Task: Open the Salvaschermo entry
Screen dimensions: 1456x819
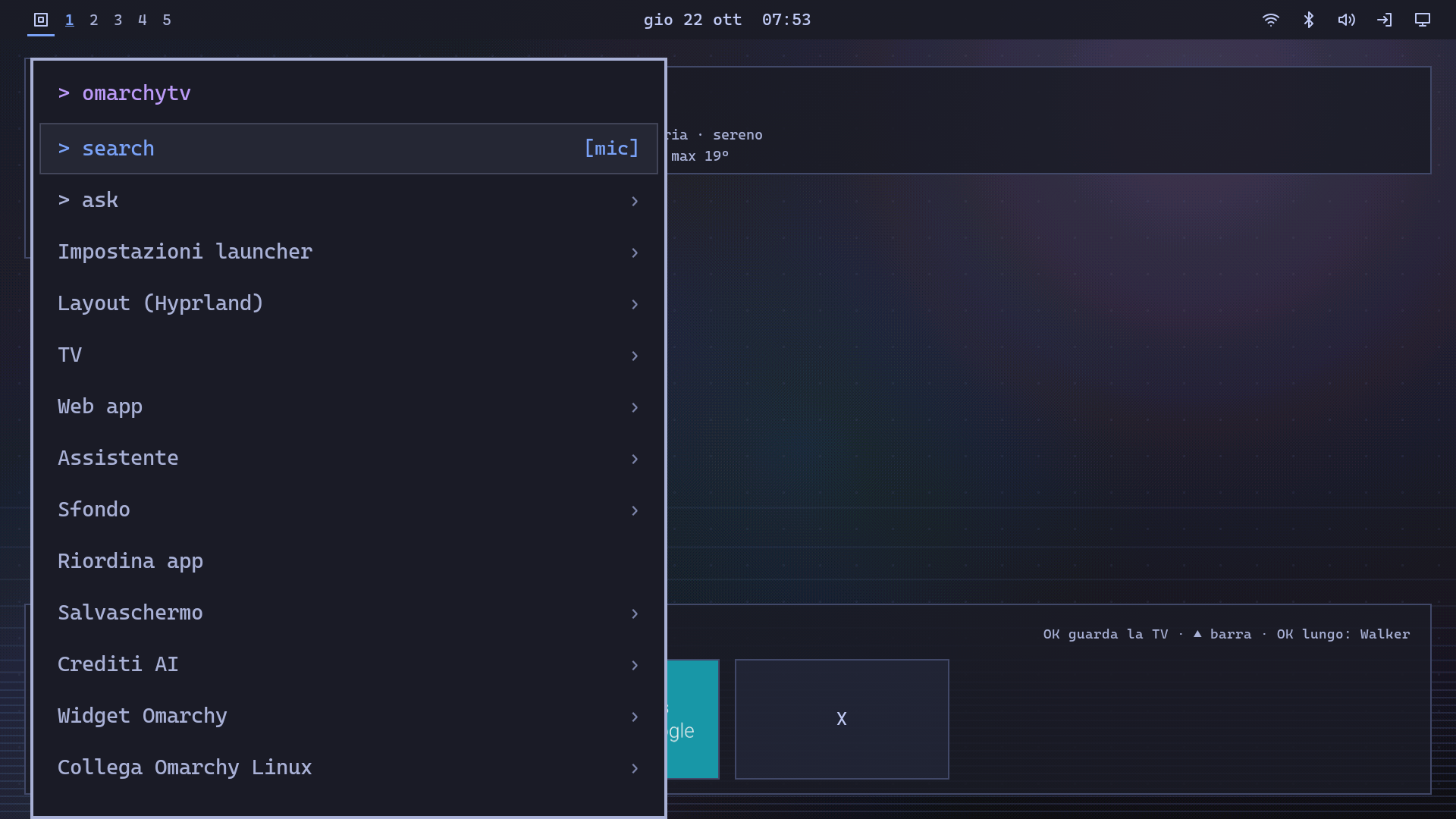Action: [x=349, y=613]
